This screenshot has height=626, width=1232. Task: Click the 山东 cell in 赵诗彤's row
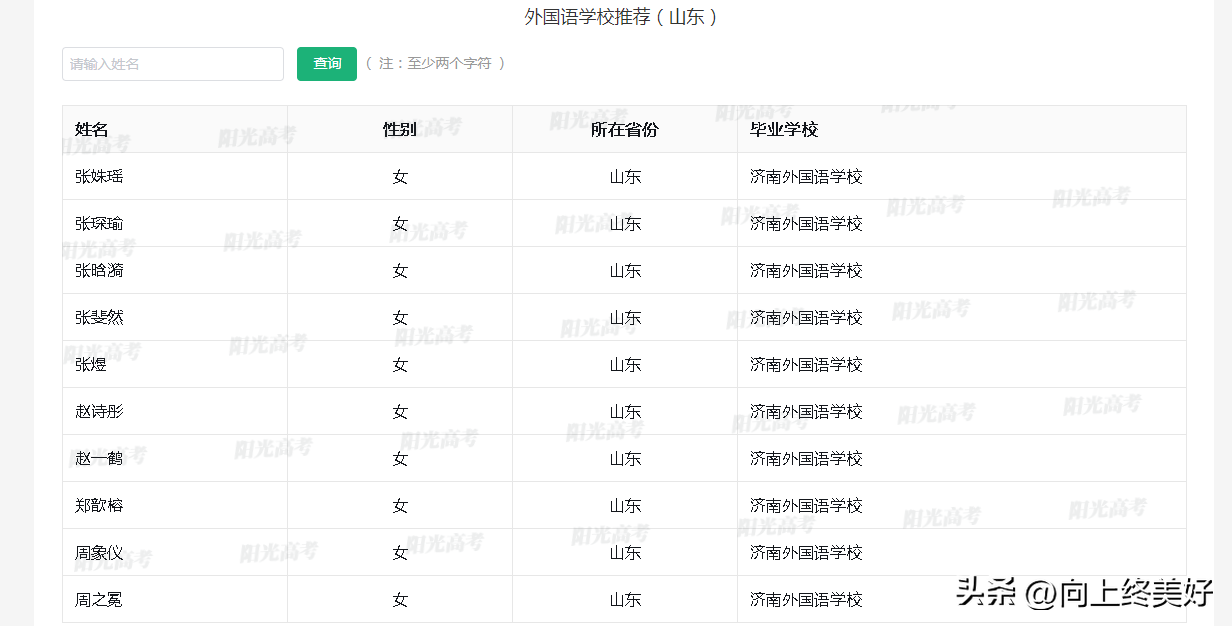pos(625,412)
